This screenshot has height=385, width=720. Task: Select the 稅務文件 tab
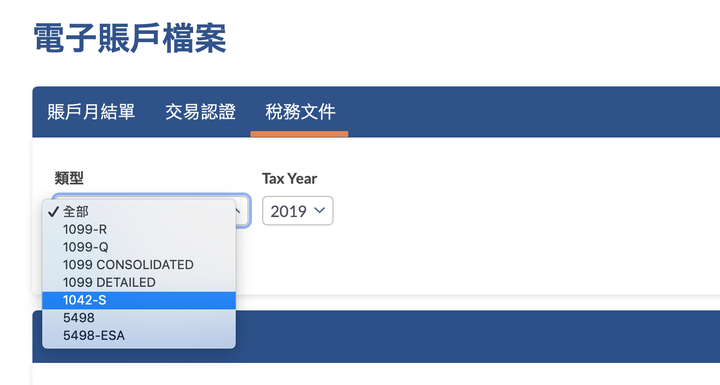(300, 112)
